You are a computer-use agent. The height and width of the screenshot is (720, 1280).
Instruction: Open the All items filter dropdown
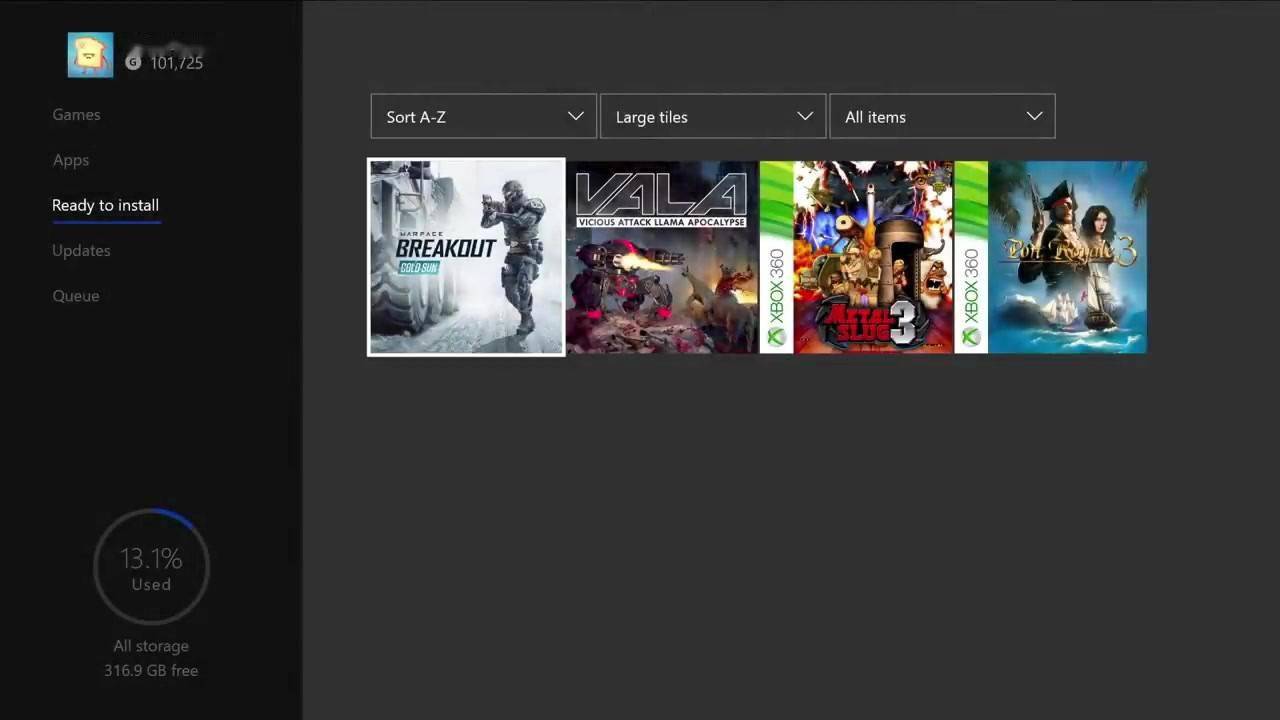[x=942, y=116]
